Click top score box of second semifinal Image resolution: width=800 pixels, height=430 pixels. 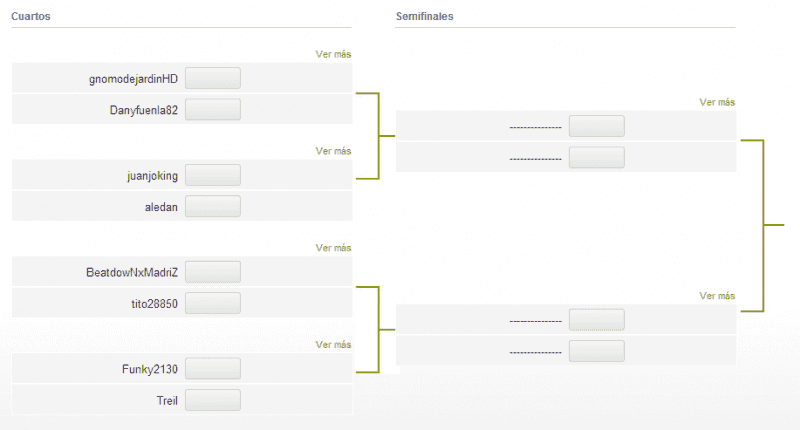(596, 320)
